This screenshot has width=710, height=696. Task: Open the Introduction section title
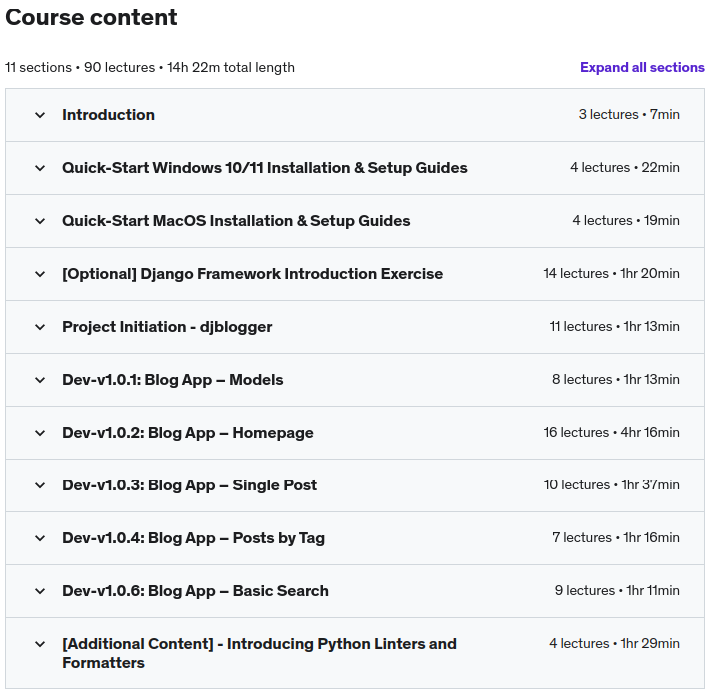tap(108, 115)
